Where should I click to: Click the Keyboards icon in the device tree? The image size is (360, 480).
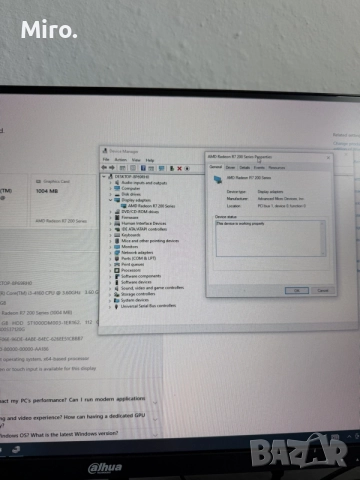[x=117, y=235]
